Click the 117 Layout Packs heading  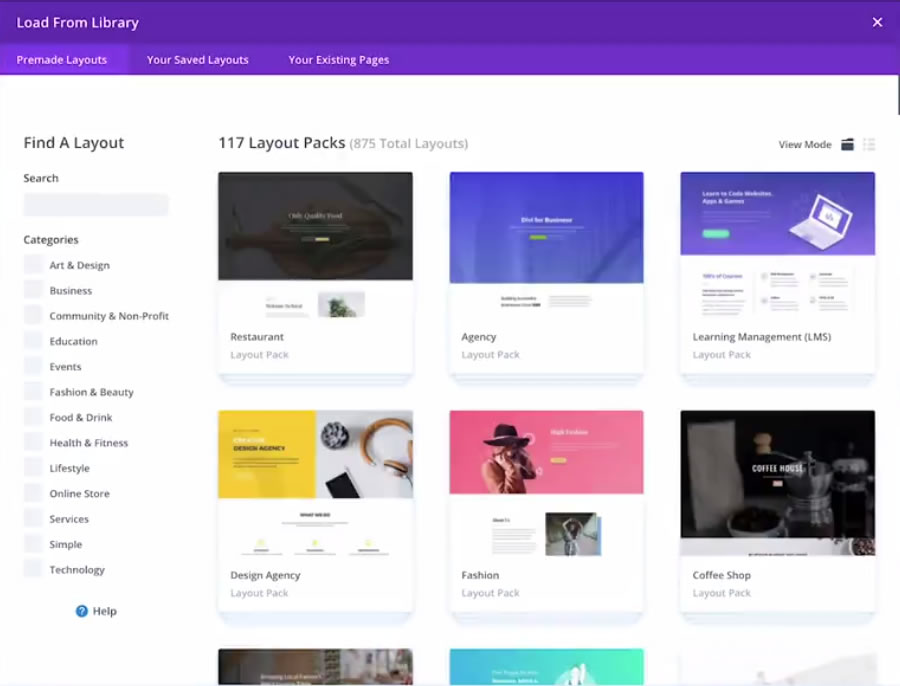(x=282, y=143)
